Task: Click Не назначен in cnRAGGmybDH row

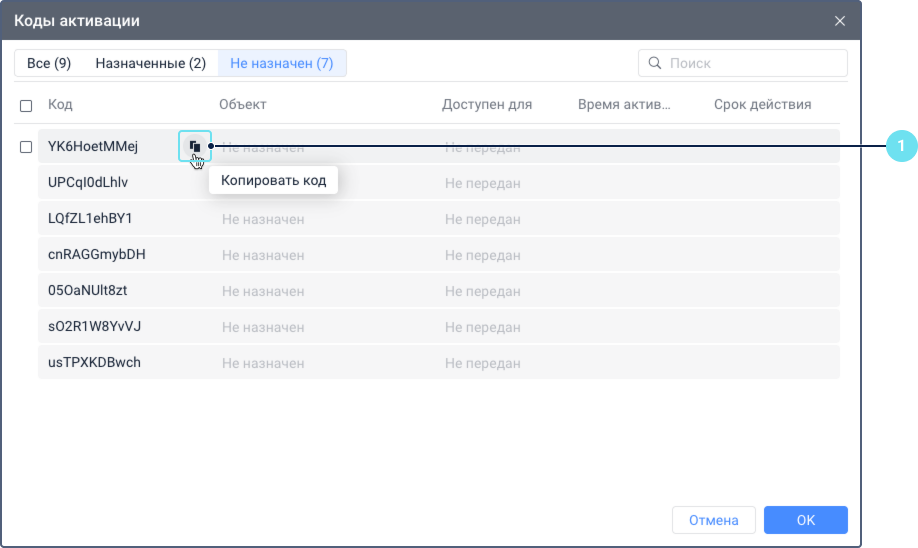Action: [x=263, y=255]
